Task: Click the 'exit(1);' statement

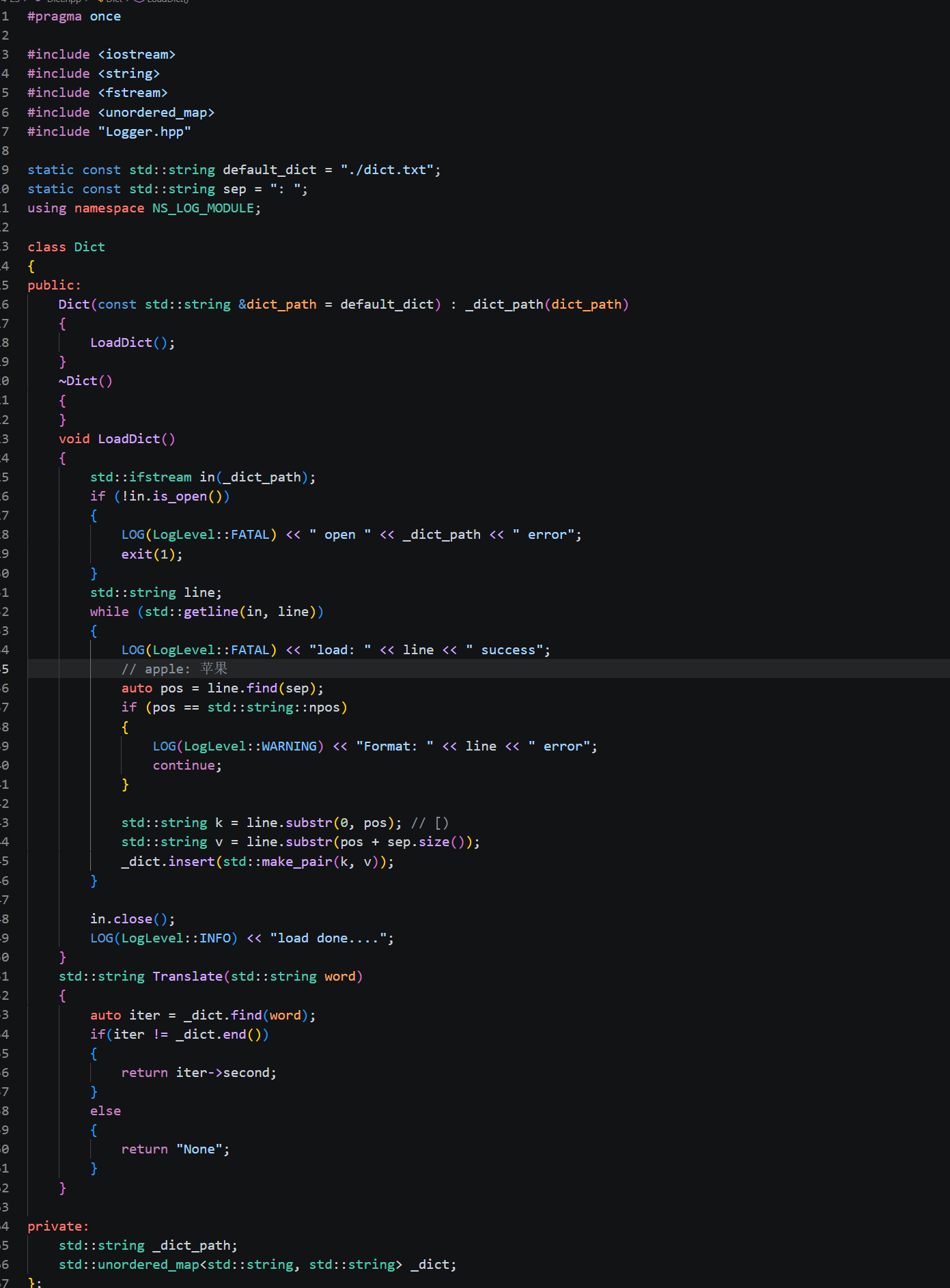Action: click(x=152, y=555)
